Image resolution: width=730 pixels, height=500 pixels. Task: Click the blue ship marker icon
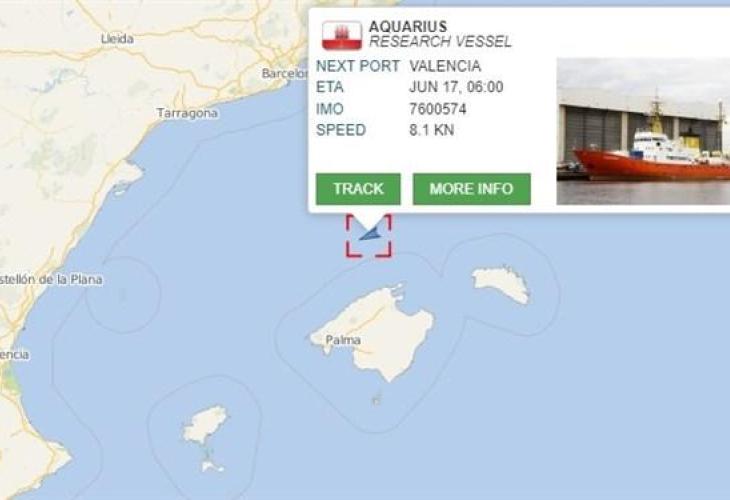click(370, 234)
